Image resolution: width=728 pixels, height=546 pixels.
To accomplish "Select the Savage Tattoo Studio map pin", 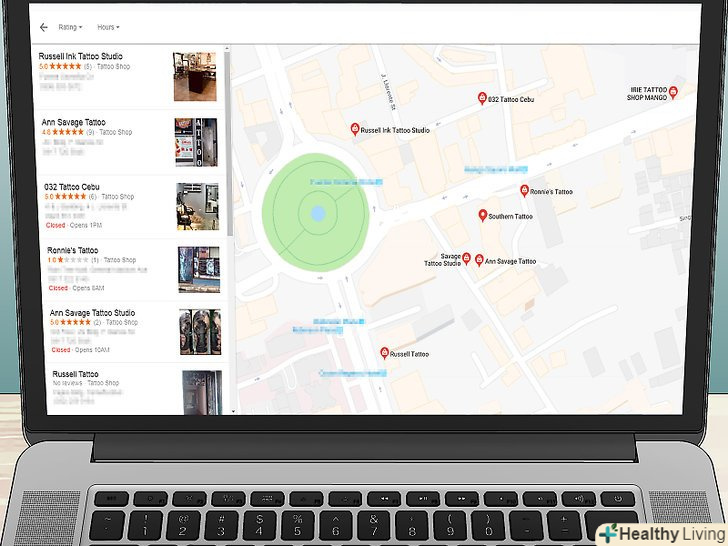I will tap(466, 259).
